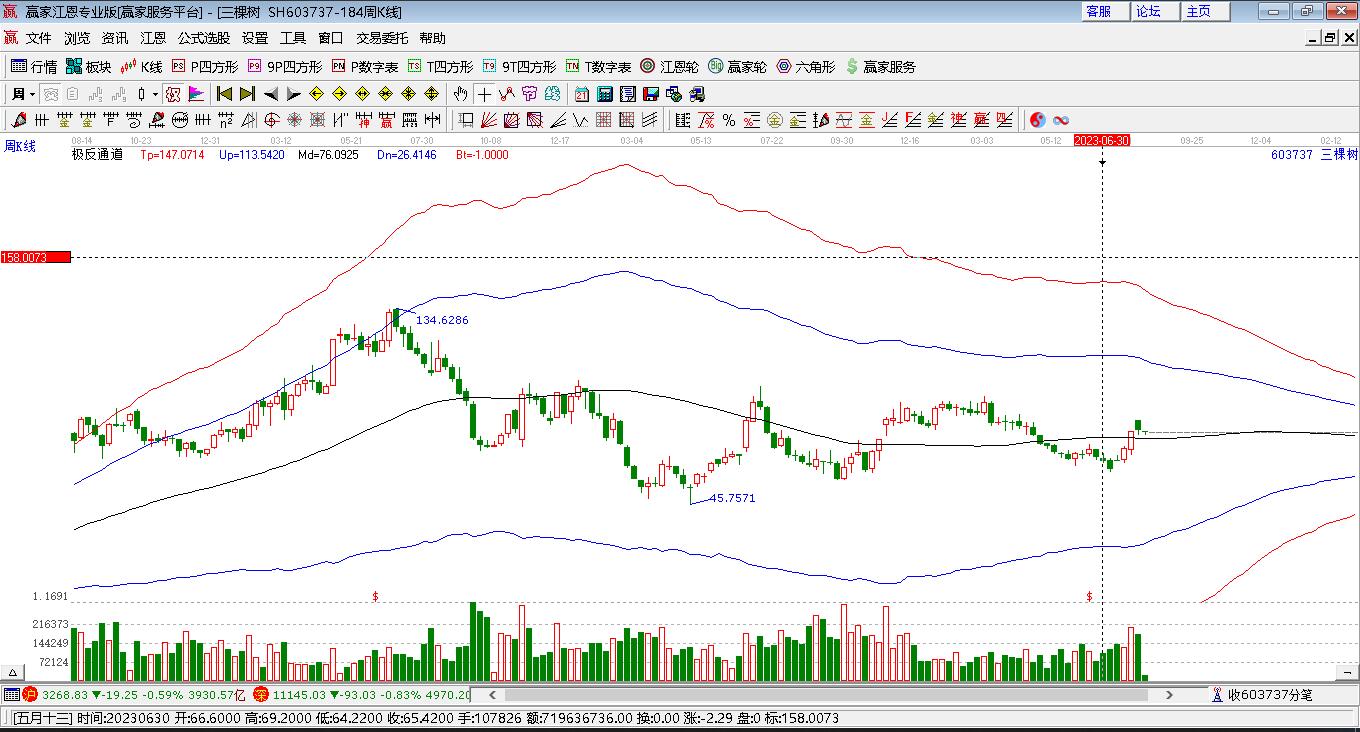
Task: Open the 江恩轮 (Gann wheel) tool
Action: pyautogui.click(x=669, y=67)
